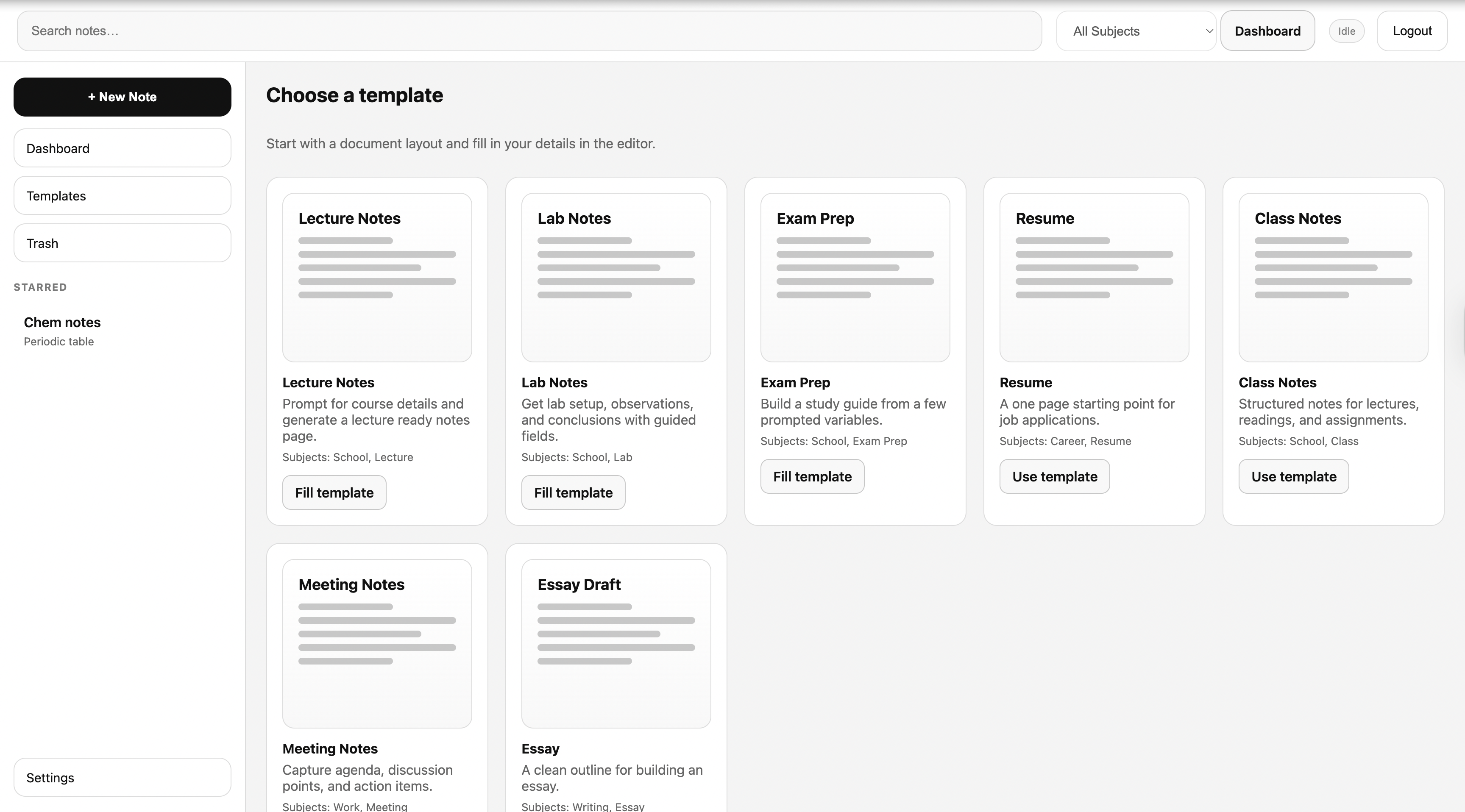Click the Idle status badge
This screenshot has height=812, width=1465.
[x=1346, y=31]
